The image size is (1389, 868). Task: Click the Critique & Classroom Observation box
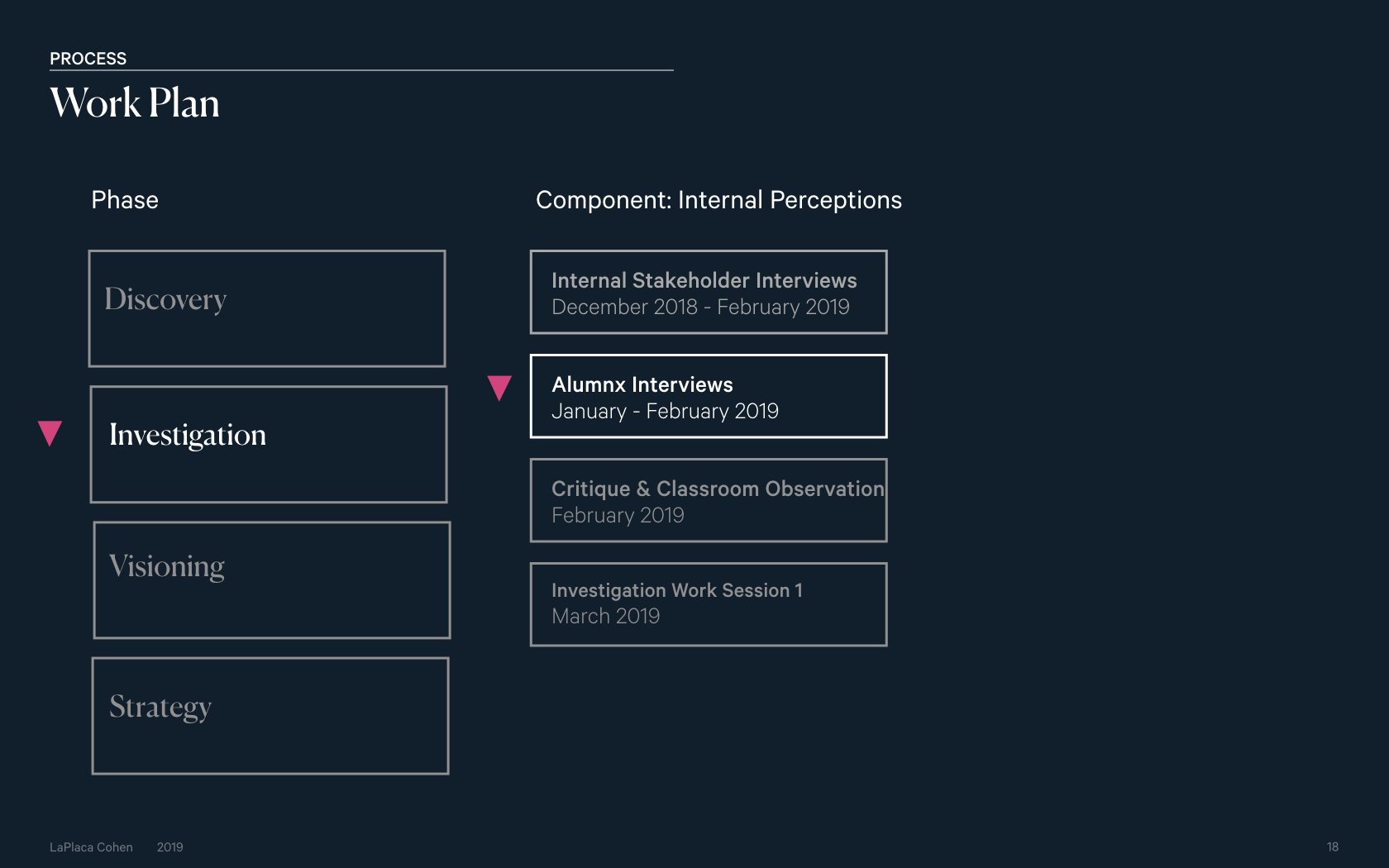(x=709, y=500)
